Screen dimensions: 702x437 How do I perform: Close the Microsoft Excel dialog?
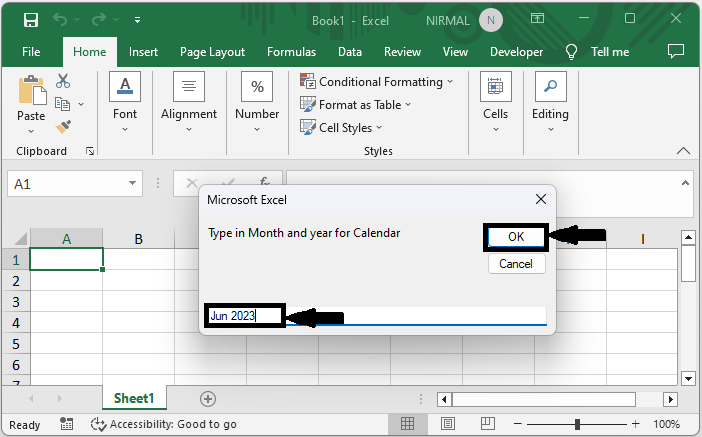point(541,199)
